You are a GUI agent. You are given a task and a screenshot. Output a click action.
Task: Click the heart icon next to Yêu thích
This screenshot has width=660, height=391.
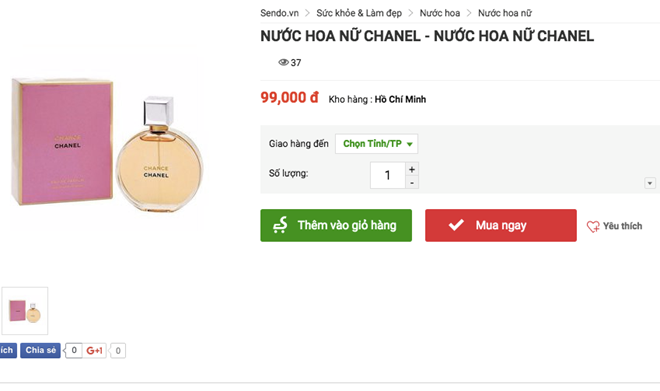593,226
